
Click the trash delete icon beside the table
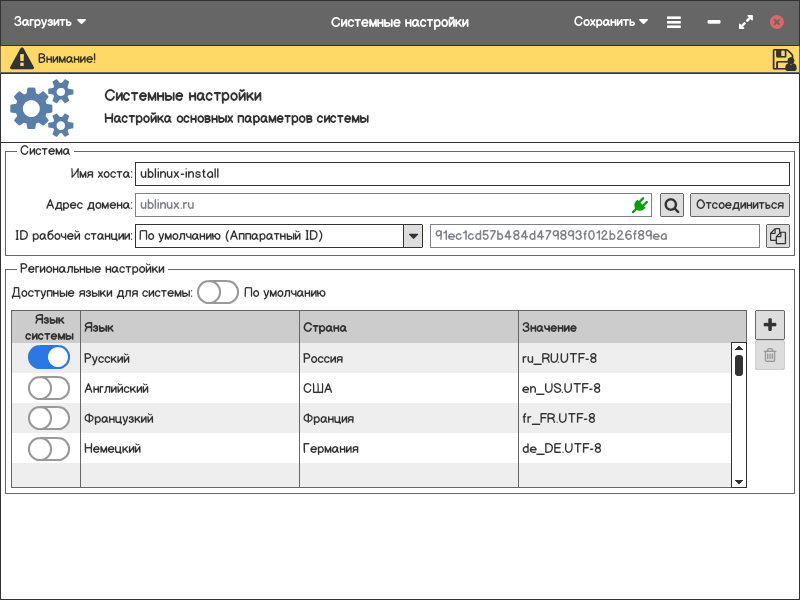click(769, 355)
